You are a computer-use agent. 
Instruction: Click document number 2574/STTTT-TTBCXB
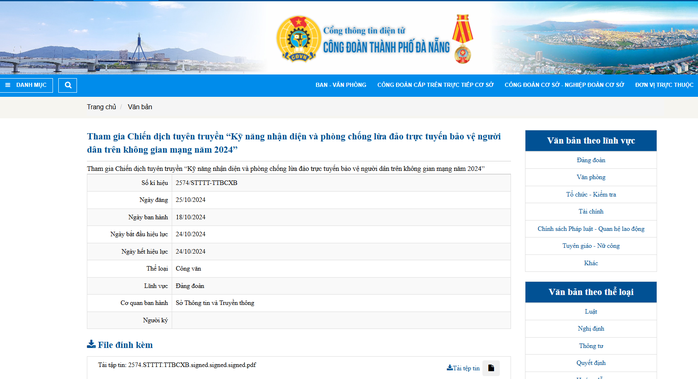(x=207, y=183)
